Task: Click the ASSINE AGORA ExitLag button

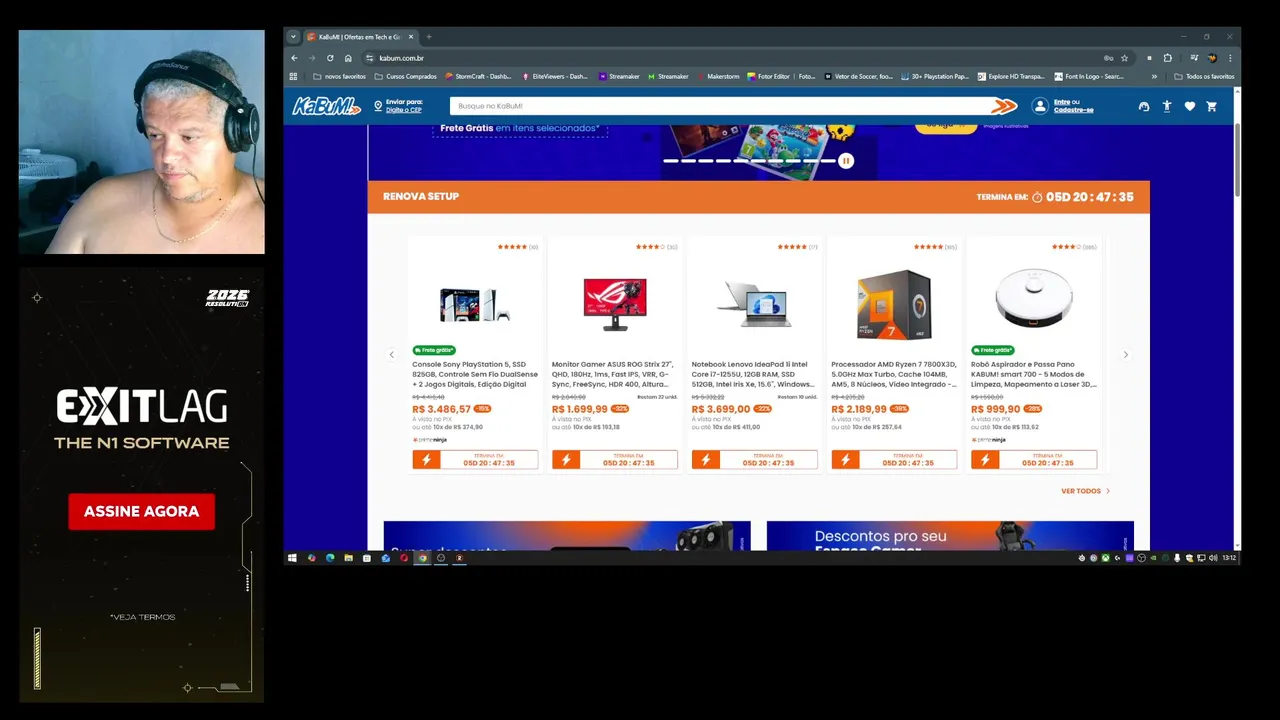Action: (141, 511)
